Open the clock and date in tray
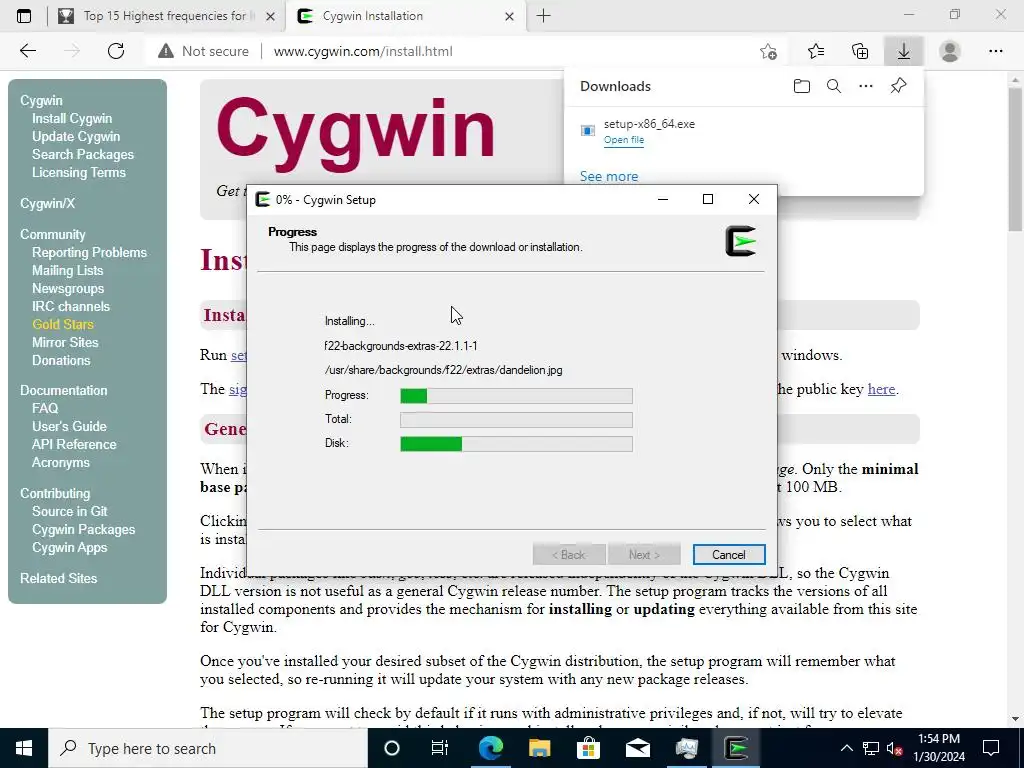Image resolution: width=1024 pixels, height=768 pixels. (x=939, y=748)
